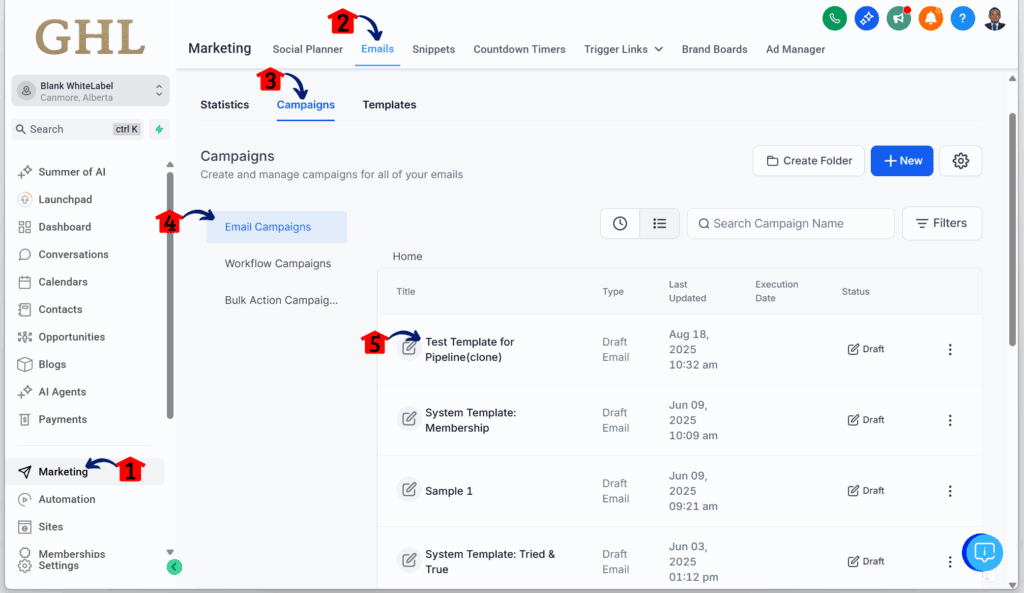
Task: Click the sidebar scroll down arrow
Action: [x=170, y=553]
